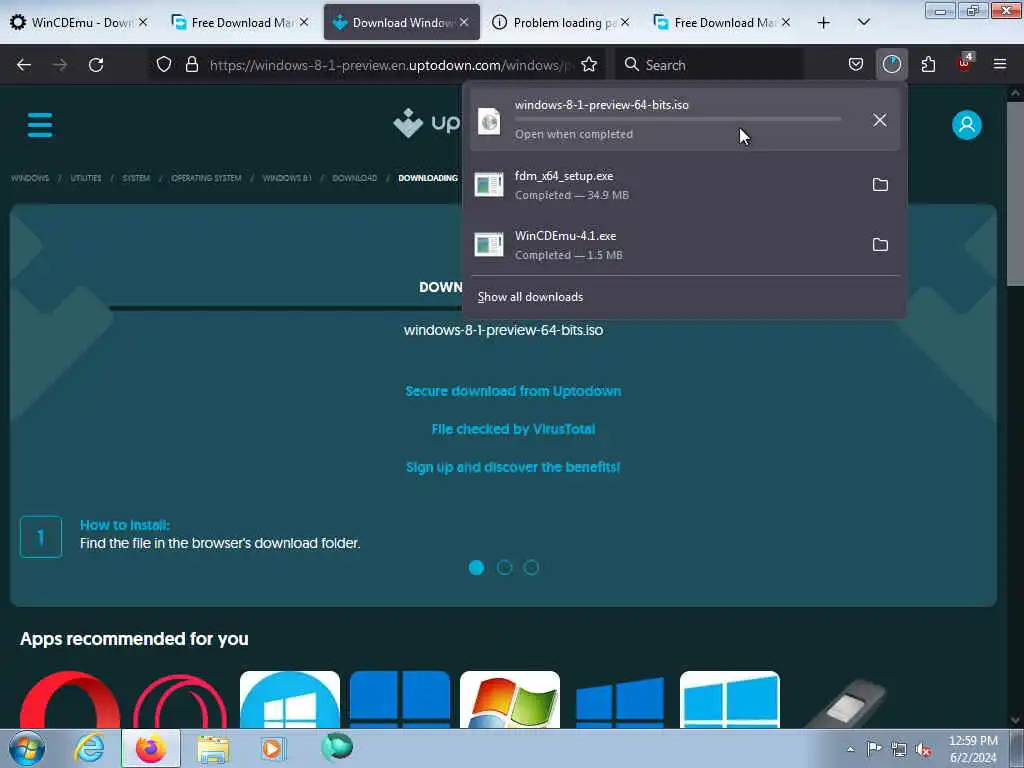Image resolution: width=1024 pixels, height=768 pixels.
Task: Open the red Opera app thumbnail
Action: pyautogui.click(x=70, y=699)
